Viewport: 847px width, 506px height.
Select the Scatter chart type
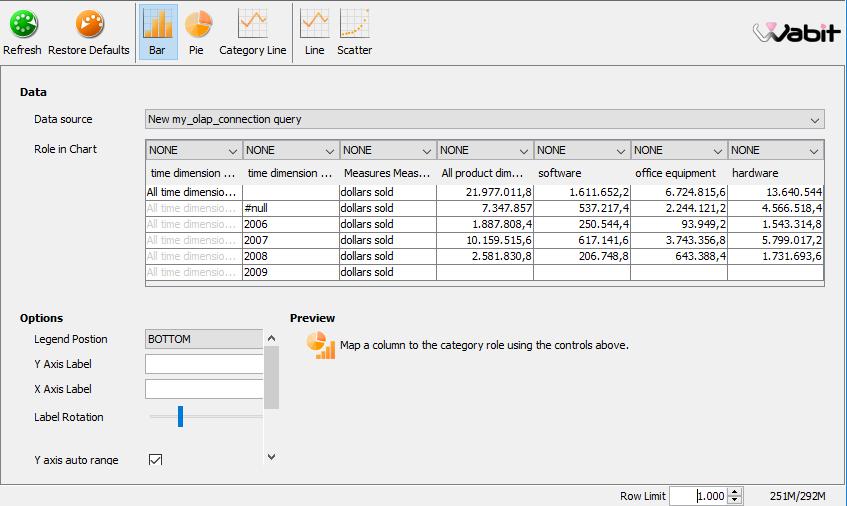tap(354, 32)
